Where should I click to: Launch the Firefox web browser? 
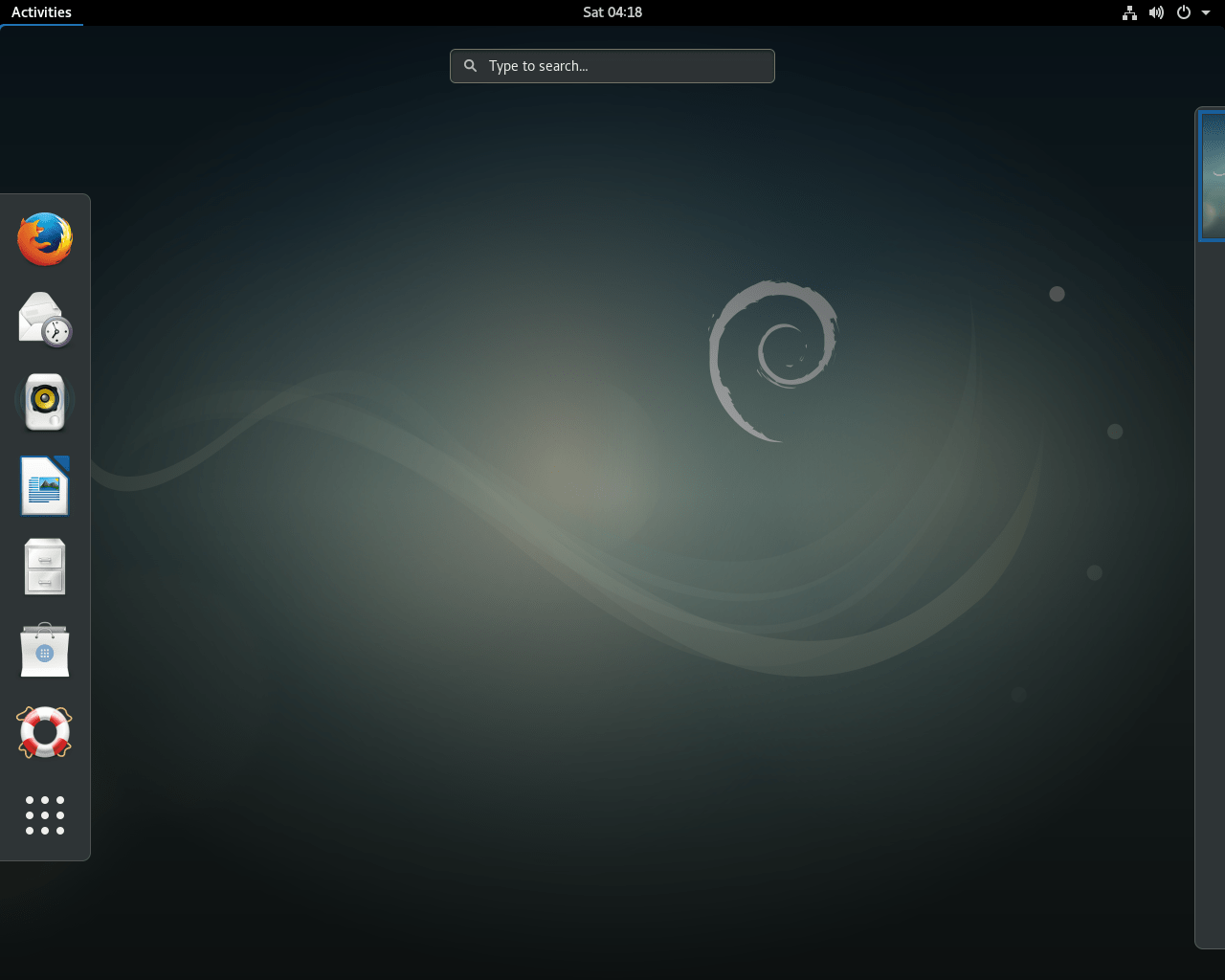pos(44,238)
